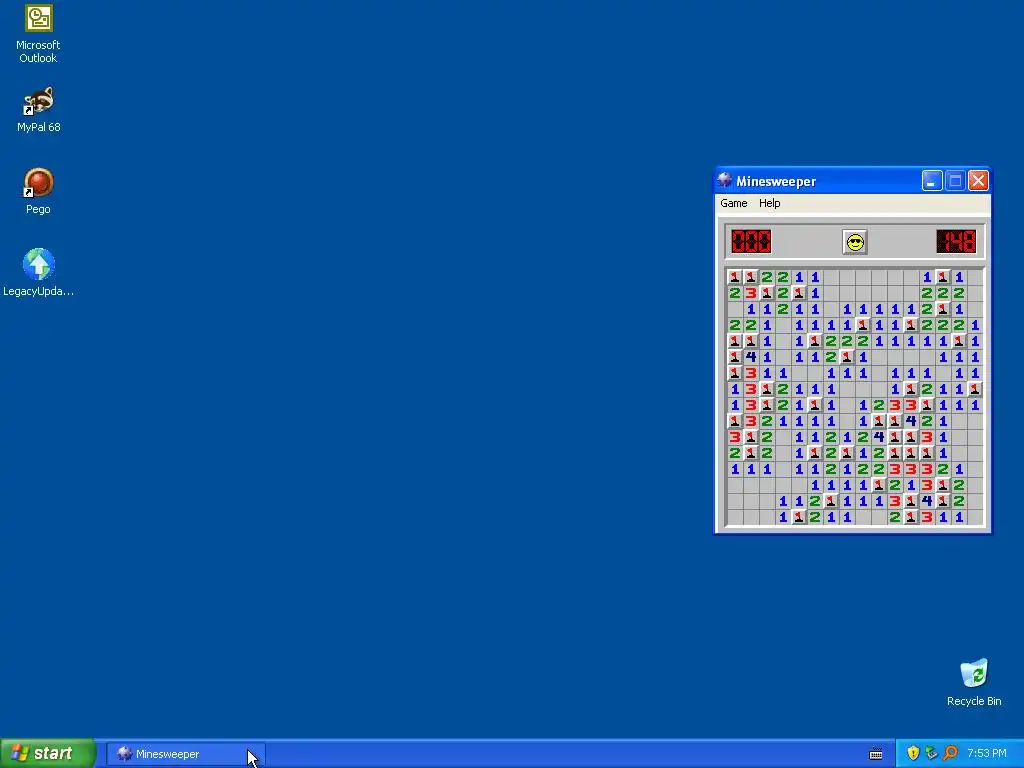Image resolution: width=1024 pixels, height=768 pixels.
Task: Select the Recycle Bin icon
Action: pos(974,682)
